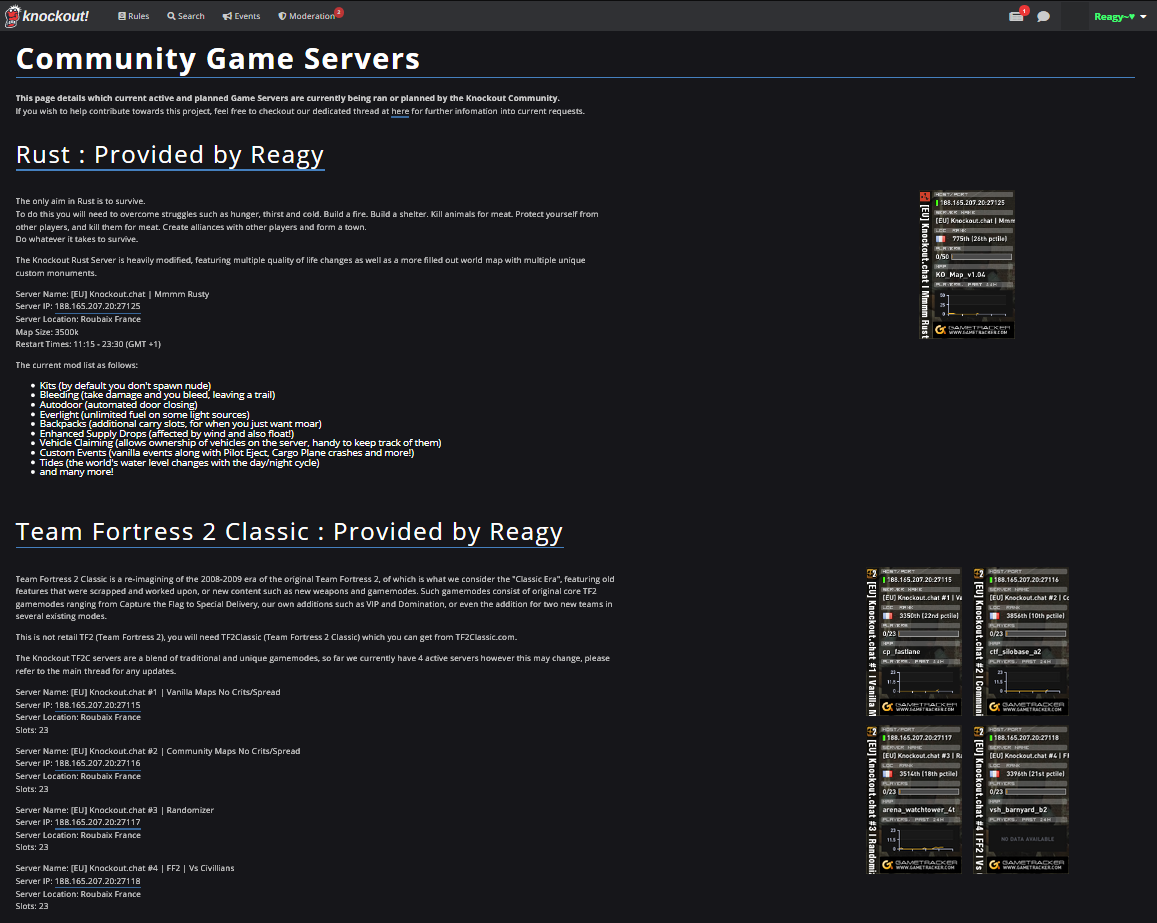Open GameTracker banner for Knockout.chat #4 vsh_barnyard_b2
The width and height of the screenshot is (1157, 923).
coord(1020,800)
